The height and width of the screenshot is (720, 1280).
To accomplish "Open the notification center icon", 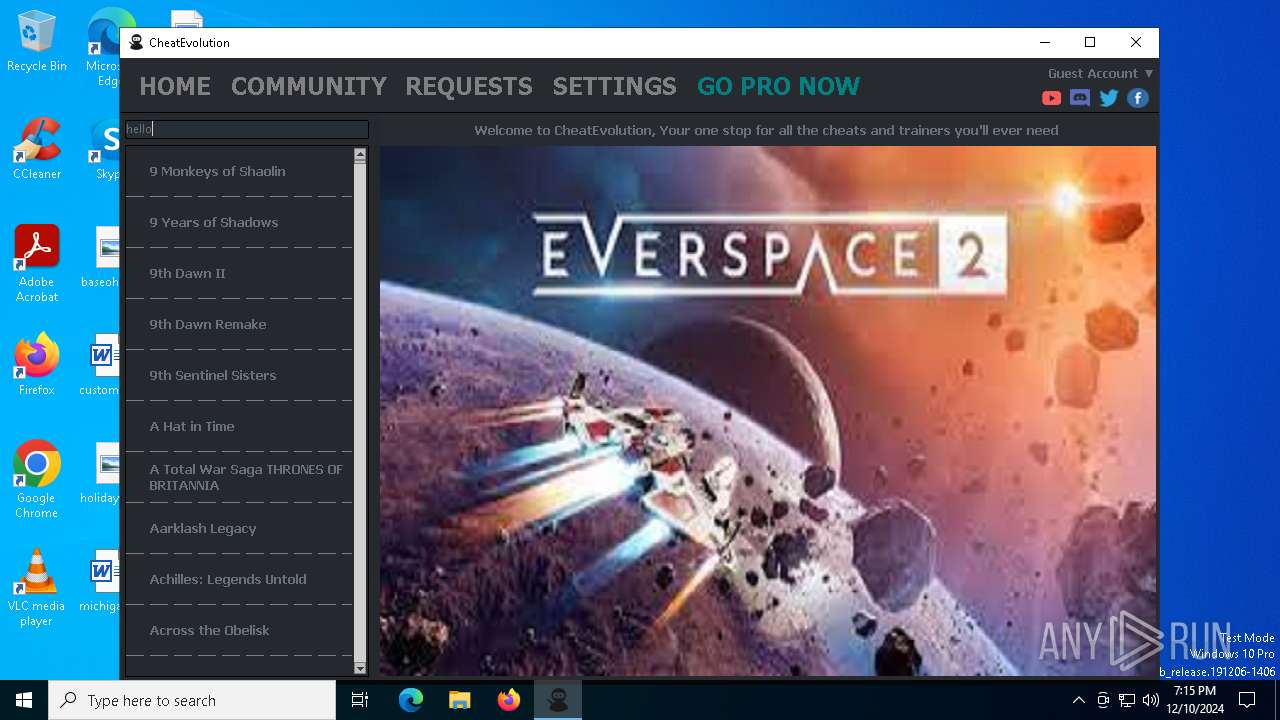I will pyautogui.click(x=1247, y=700).
